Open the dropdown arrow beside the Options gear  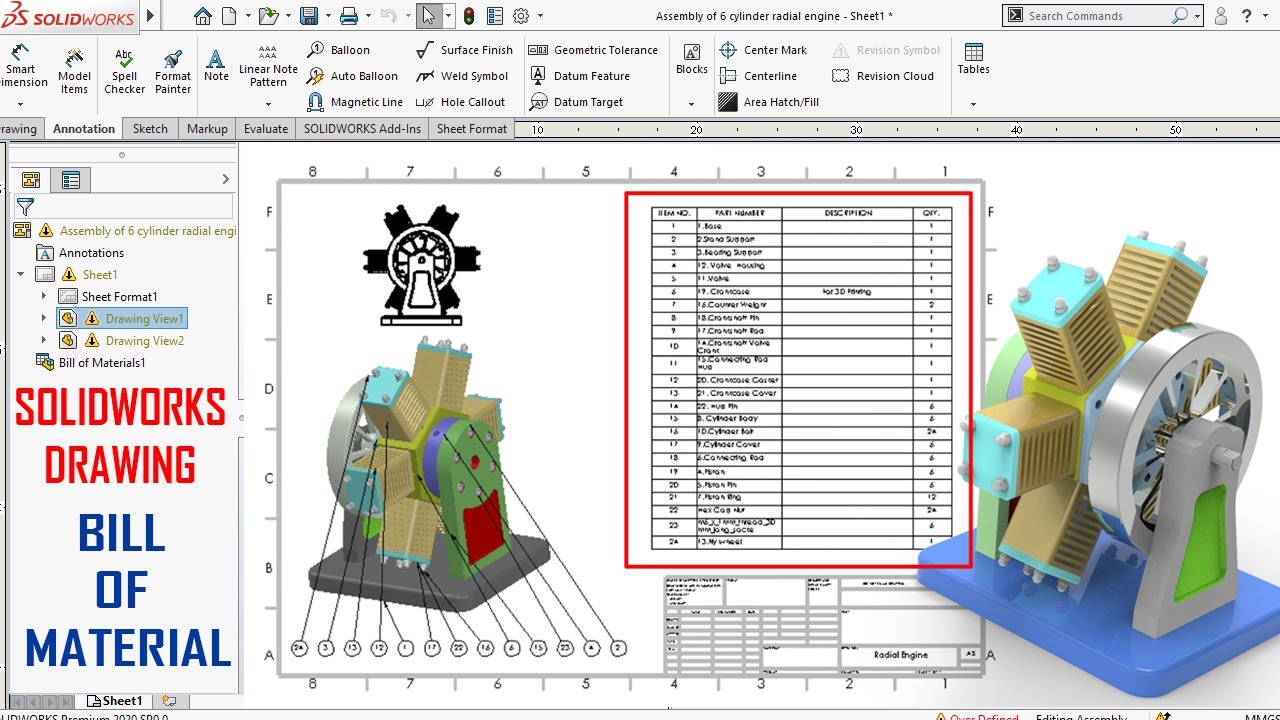(541, 16)
